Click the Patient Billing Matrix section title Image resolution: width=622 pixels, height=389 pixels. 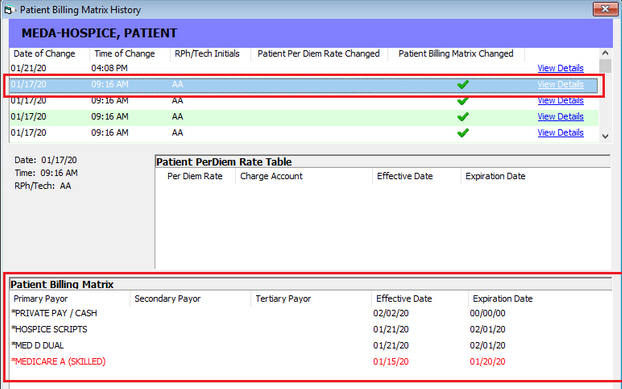[x=62, y=284]
